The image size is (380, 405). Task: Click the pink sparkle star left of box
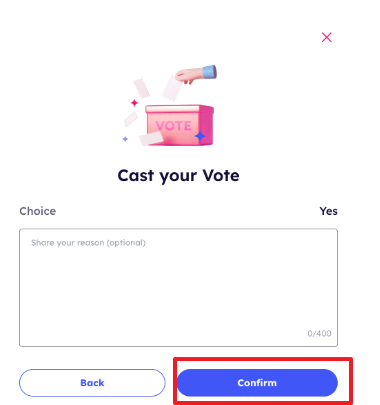point(134,103)
